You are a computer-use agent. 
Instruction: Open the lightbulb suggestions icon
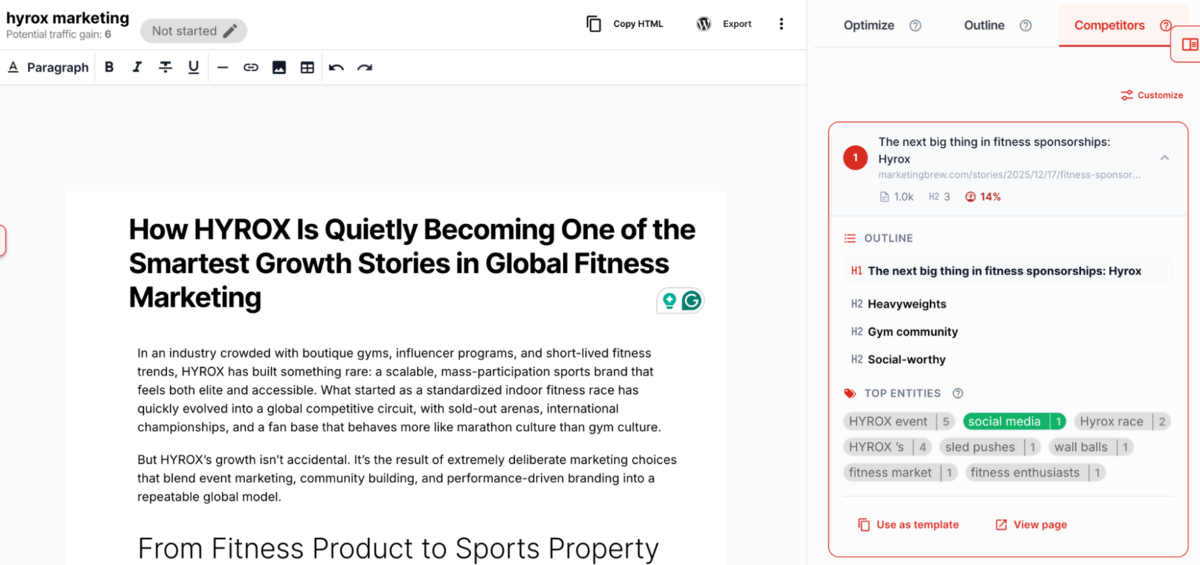point(669,301)
